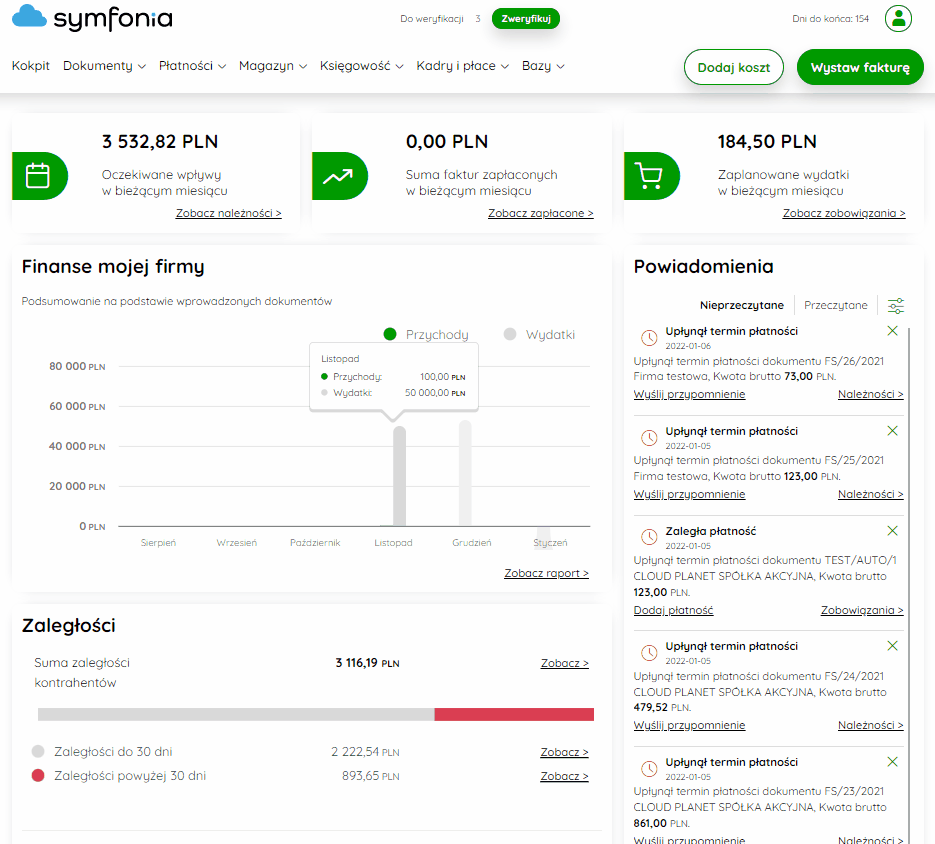Go to Kokpit dashboard

30,66
